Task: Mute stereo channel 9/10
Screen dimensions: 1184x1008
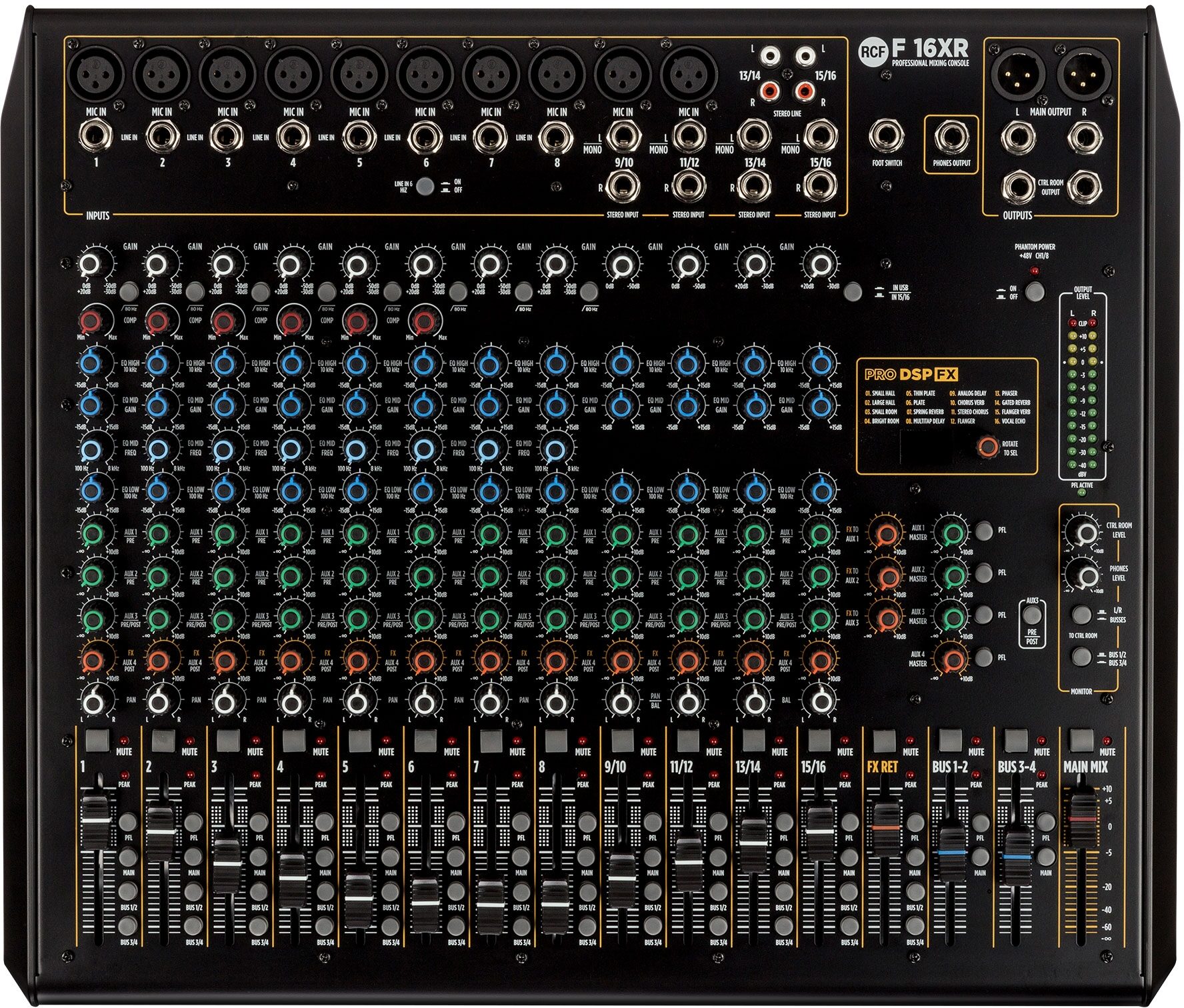Action: 622,741
